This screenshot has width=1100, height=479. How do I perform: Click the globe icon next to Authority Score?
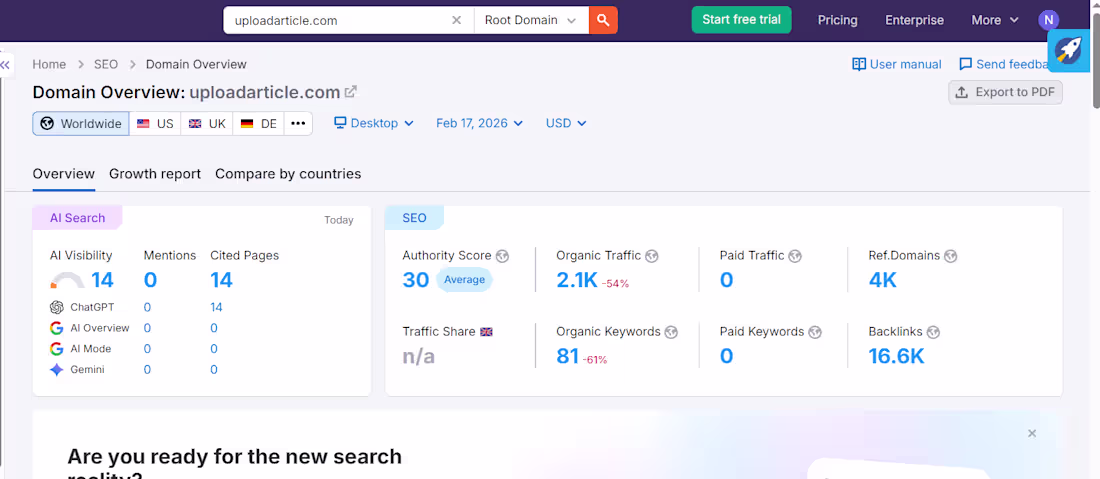(502, 256)
